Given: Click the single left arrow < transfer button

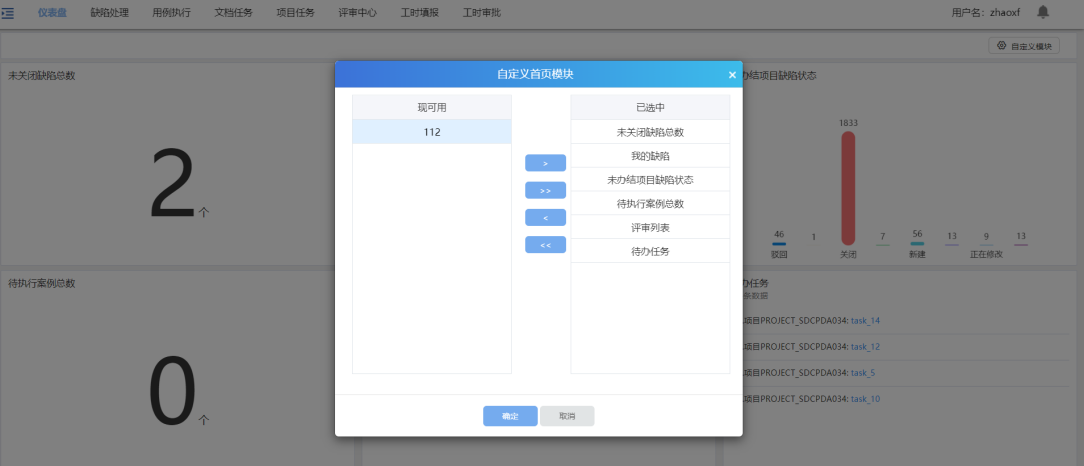Looking at the screenshot, I should click(545, 217).
